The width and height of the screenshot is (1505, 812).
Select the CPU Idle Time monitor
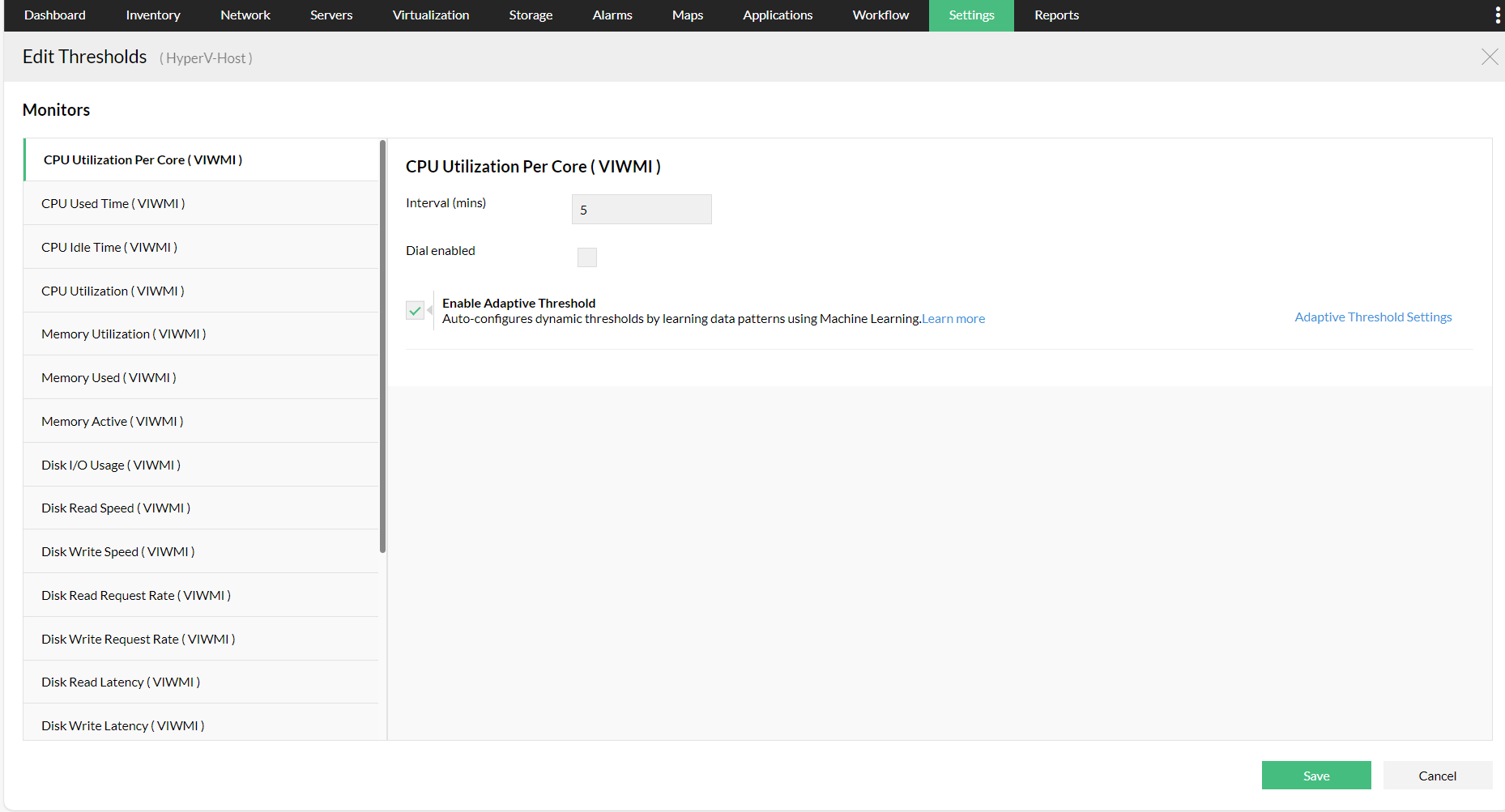tap(109, 247)
